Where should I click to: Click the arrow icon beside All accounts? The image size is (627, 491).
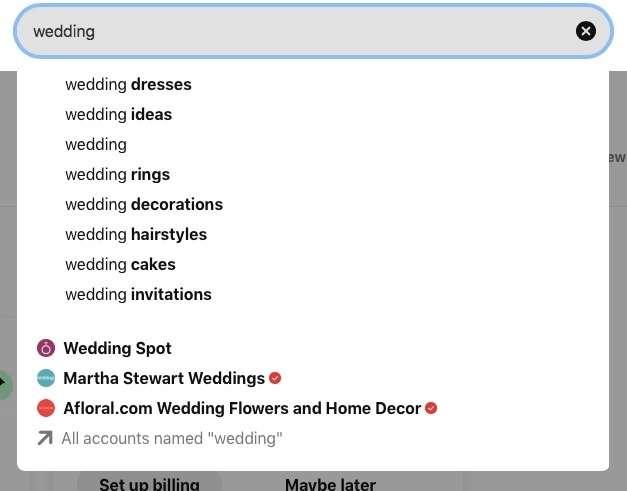point(45,438)
